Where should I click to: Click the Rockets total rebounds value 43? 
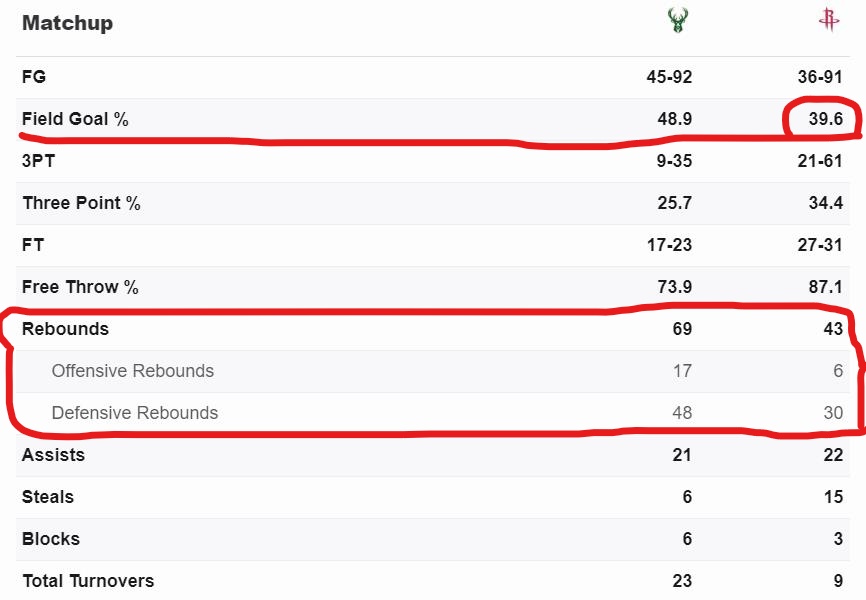[833, 329]
